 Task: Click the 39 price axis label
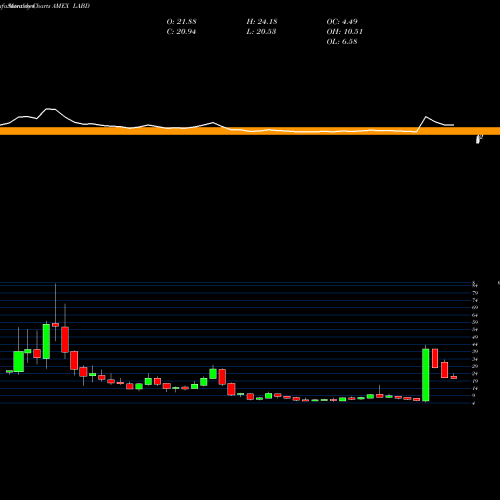click(475, 352)
